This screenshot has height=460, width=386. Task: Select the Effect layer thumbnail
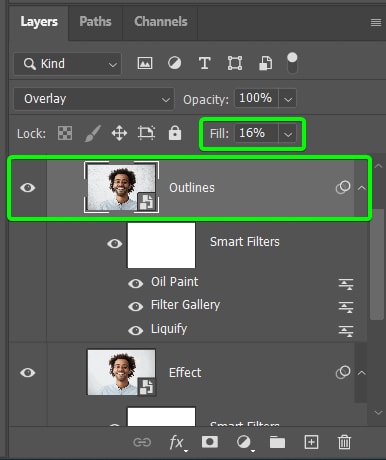[x=121, y=372]
